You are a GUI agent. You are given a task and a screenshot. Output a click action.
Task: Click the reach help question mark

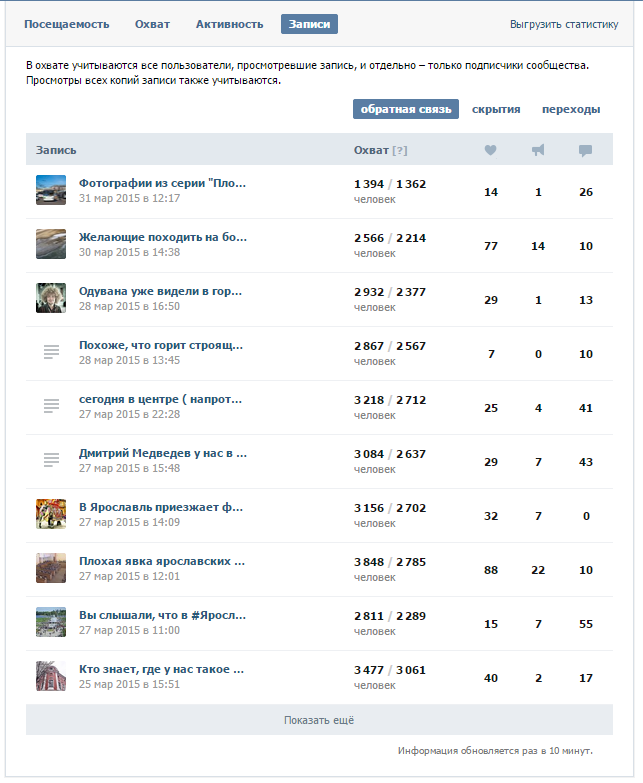tap(400, 151)
